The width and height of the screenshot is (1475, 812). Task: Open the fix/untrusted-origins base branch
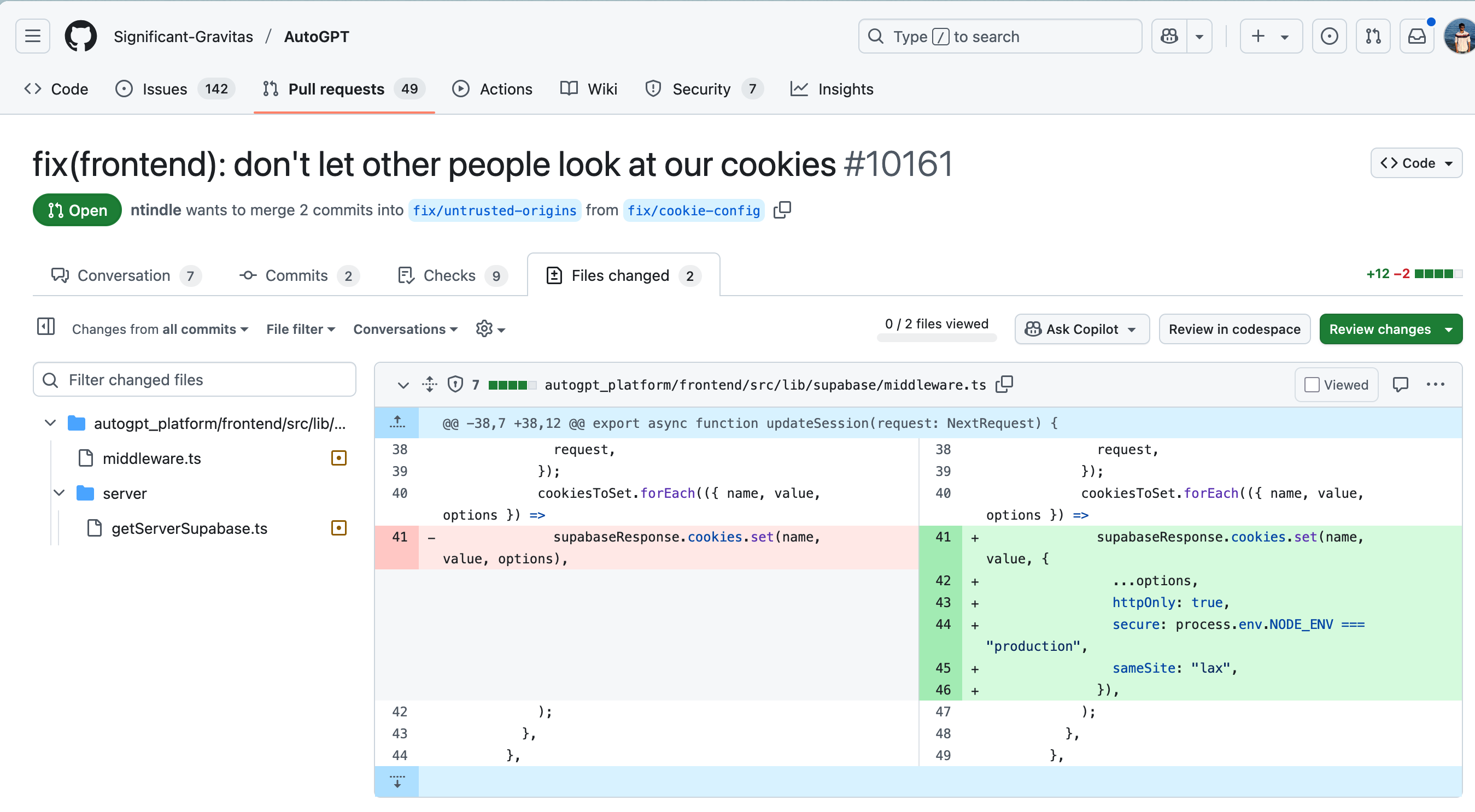495,210
